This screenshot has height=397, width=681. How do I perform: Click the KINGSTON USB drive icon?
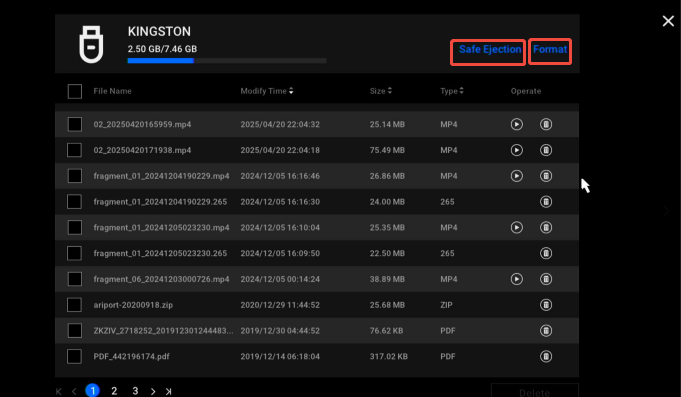(91, 44)
